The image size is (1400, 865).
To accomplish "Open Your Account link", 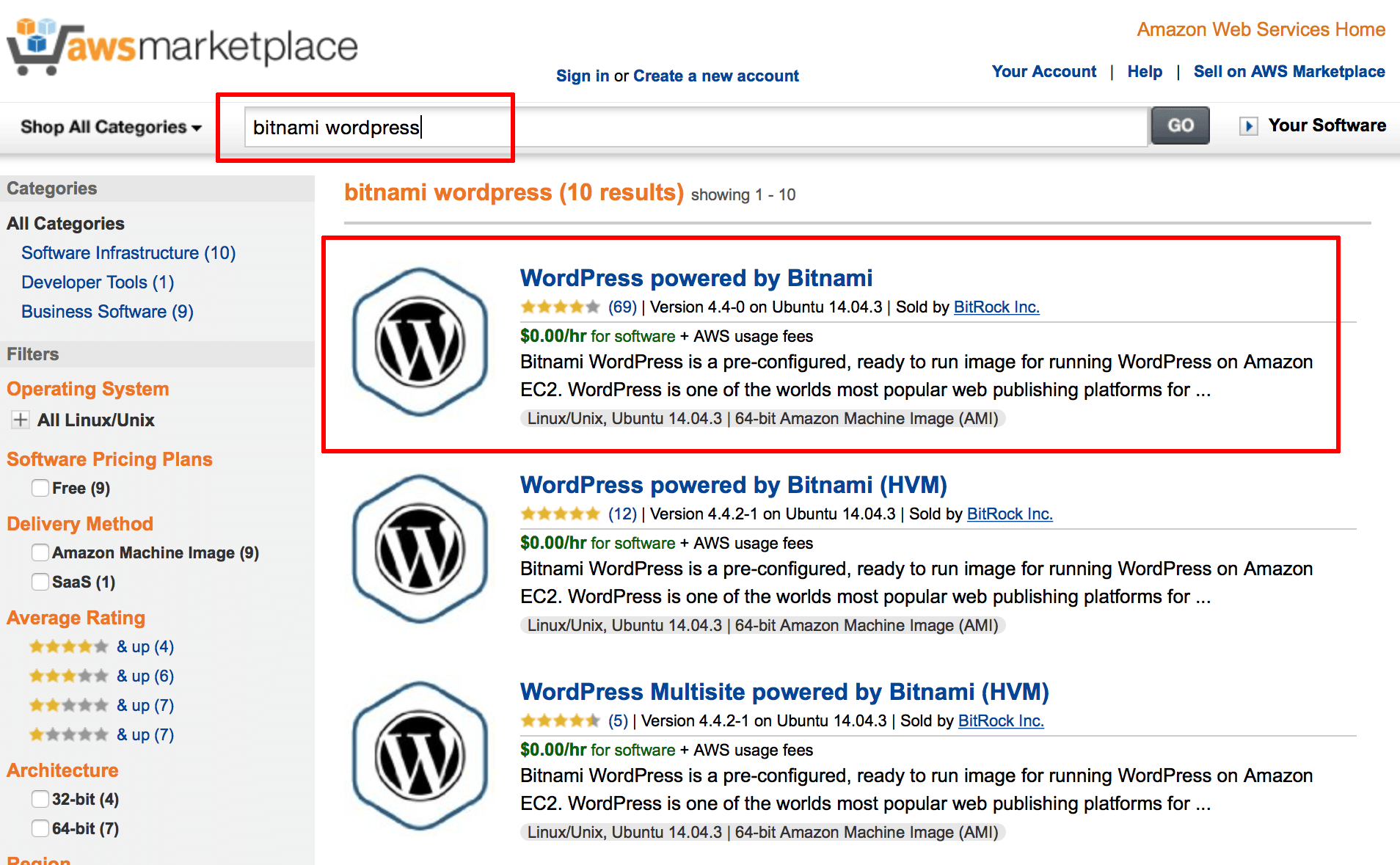I will [x=1044, y=71].
